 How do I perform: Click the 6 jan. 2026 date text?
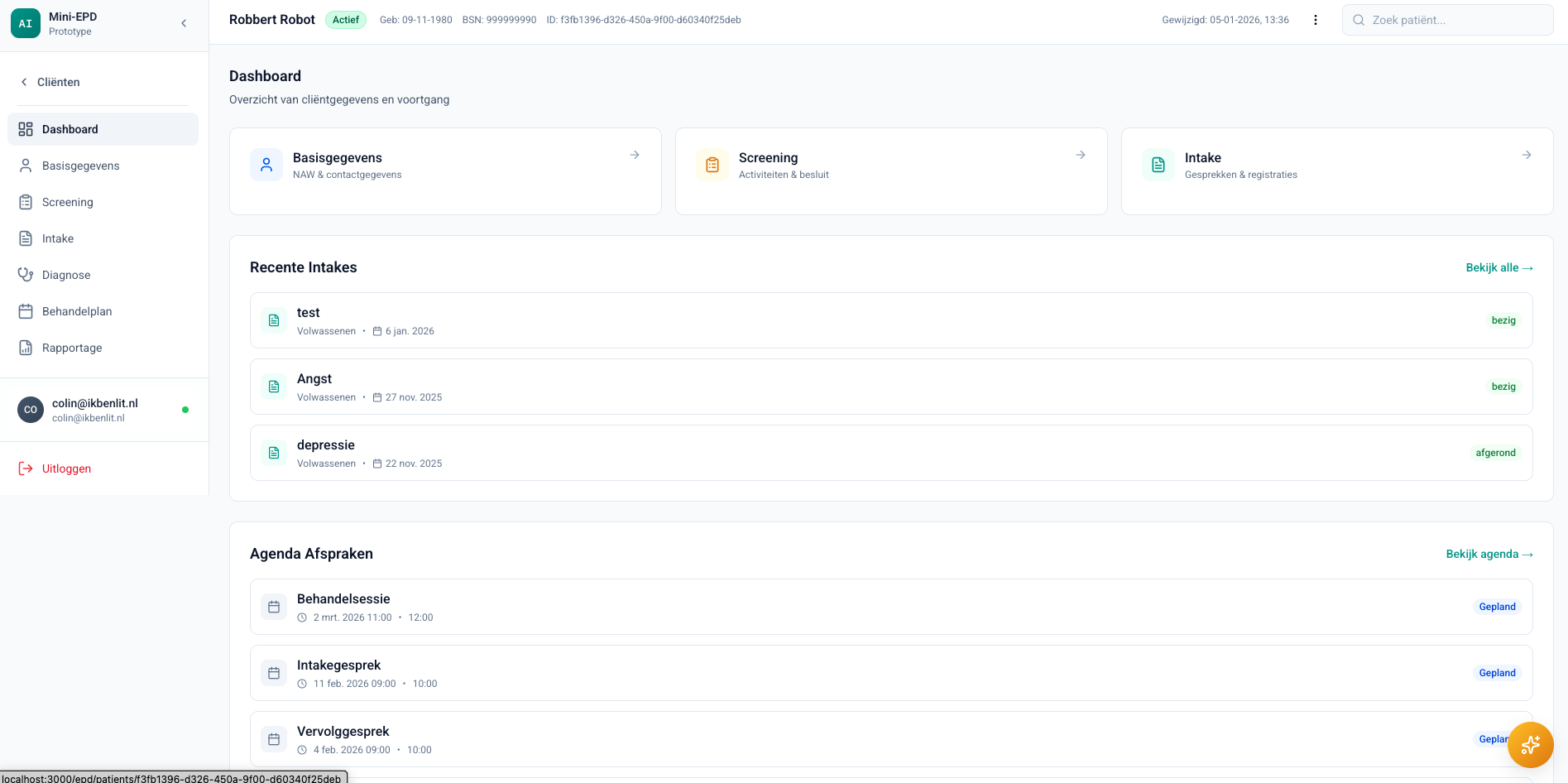410,331
